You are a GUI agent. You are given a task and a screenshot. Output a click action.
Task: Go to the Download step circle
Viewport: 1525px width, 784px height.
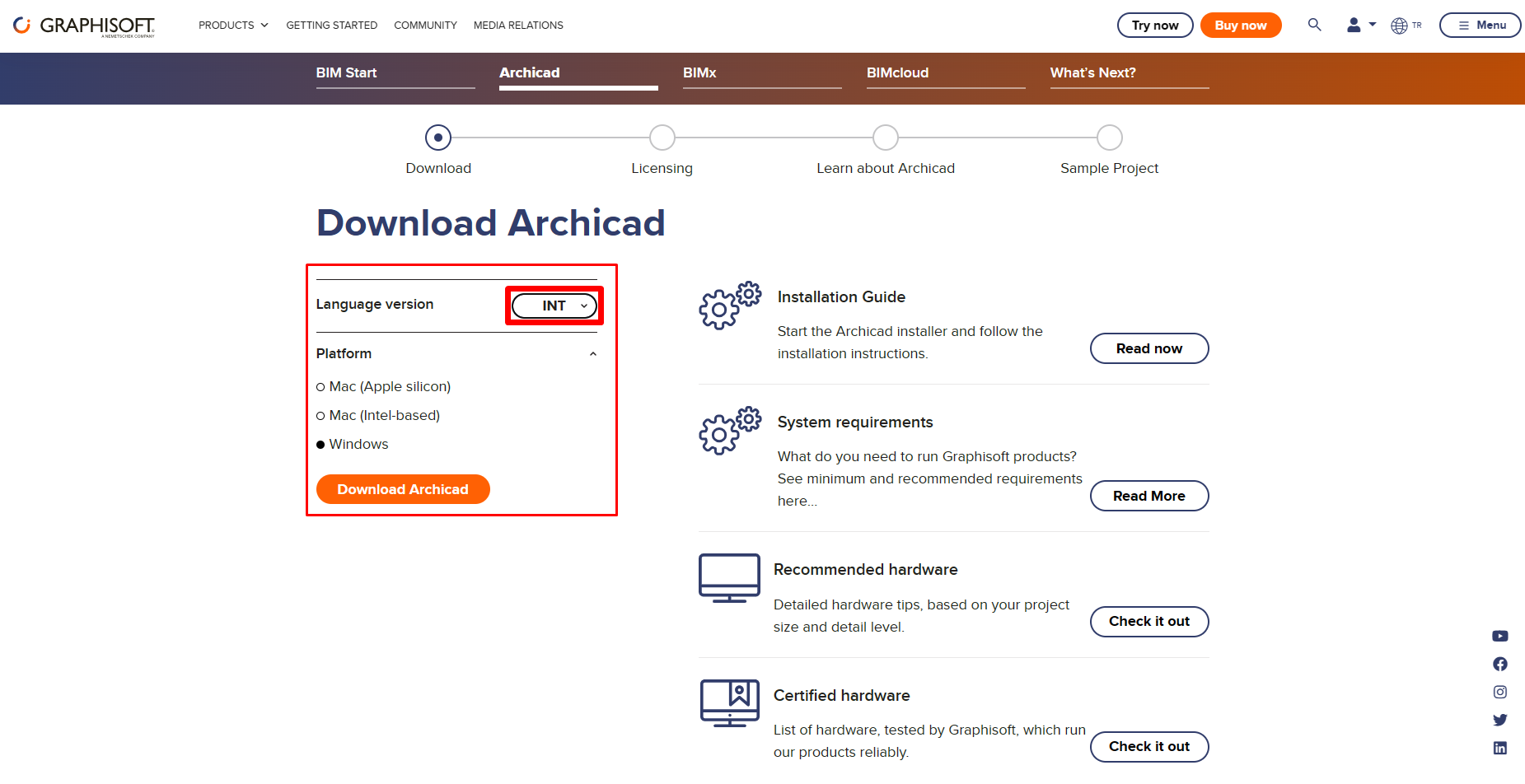pos(438,138)
